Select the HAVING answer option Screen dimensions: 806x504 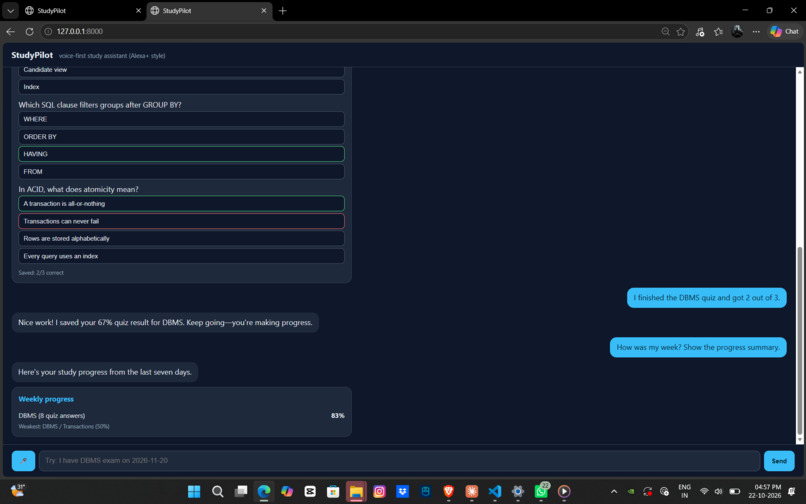(x=181, y=154)
